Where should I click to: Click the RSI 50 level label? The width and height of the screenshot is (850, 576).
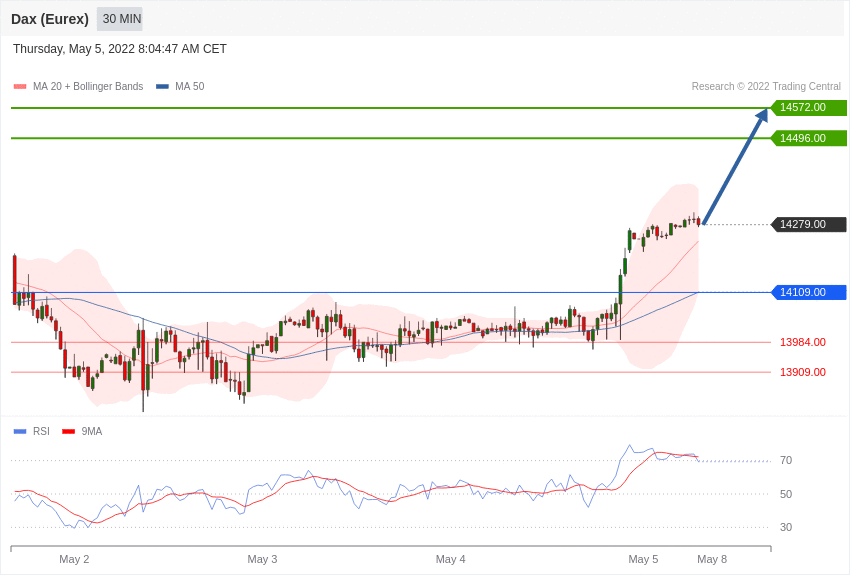point(786,494)
